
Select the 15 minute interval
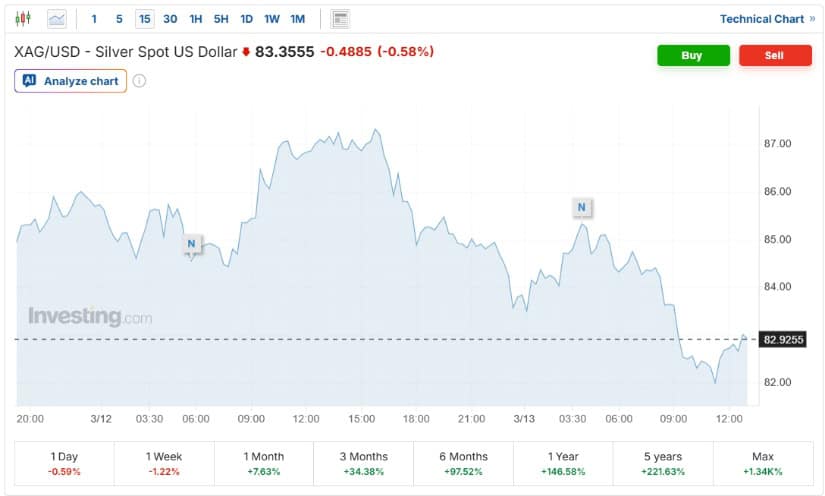tap(145, 19)
